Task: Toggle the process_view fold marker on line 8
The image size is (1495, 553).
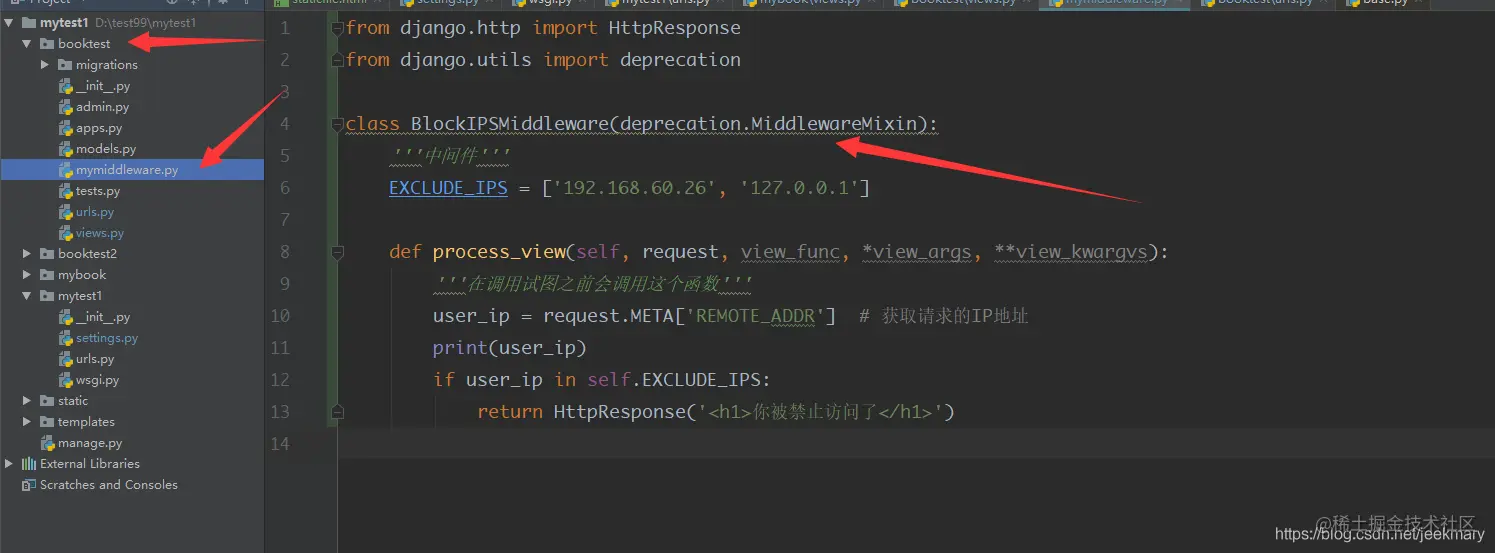Action: (337, 252)
